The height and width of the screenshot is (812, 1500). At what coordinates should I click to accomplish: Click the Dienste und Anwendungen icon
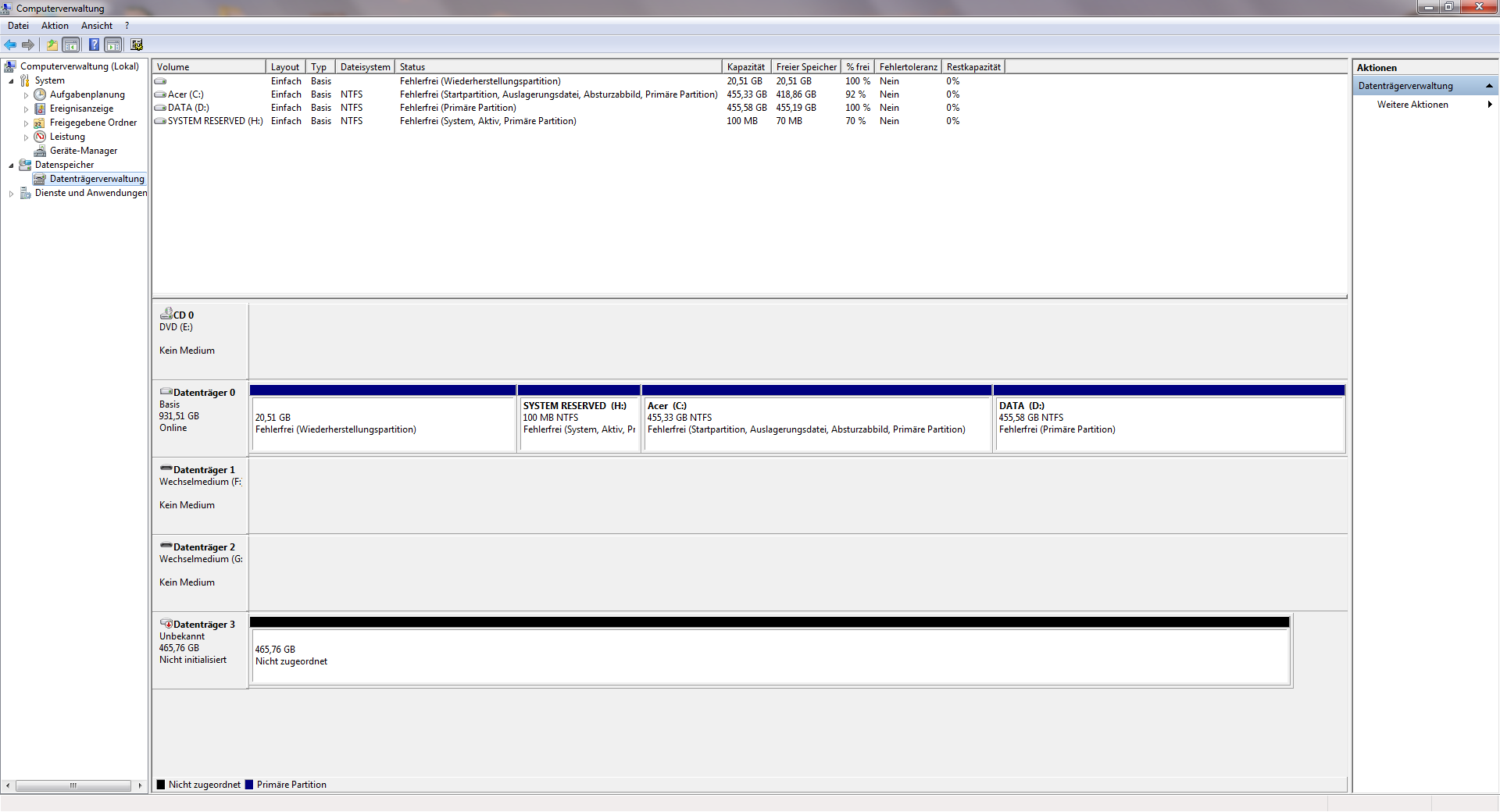25,193
